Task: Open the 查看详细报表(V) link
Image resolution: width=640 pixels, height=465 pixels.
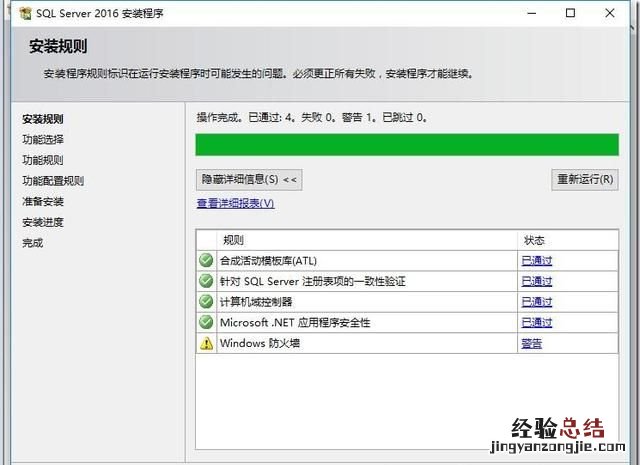Action: tap(236, 203)
